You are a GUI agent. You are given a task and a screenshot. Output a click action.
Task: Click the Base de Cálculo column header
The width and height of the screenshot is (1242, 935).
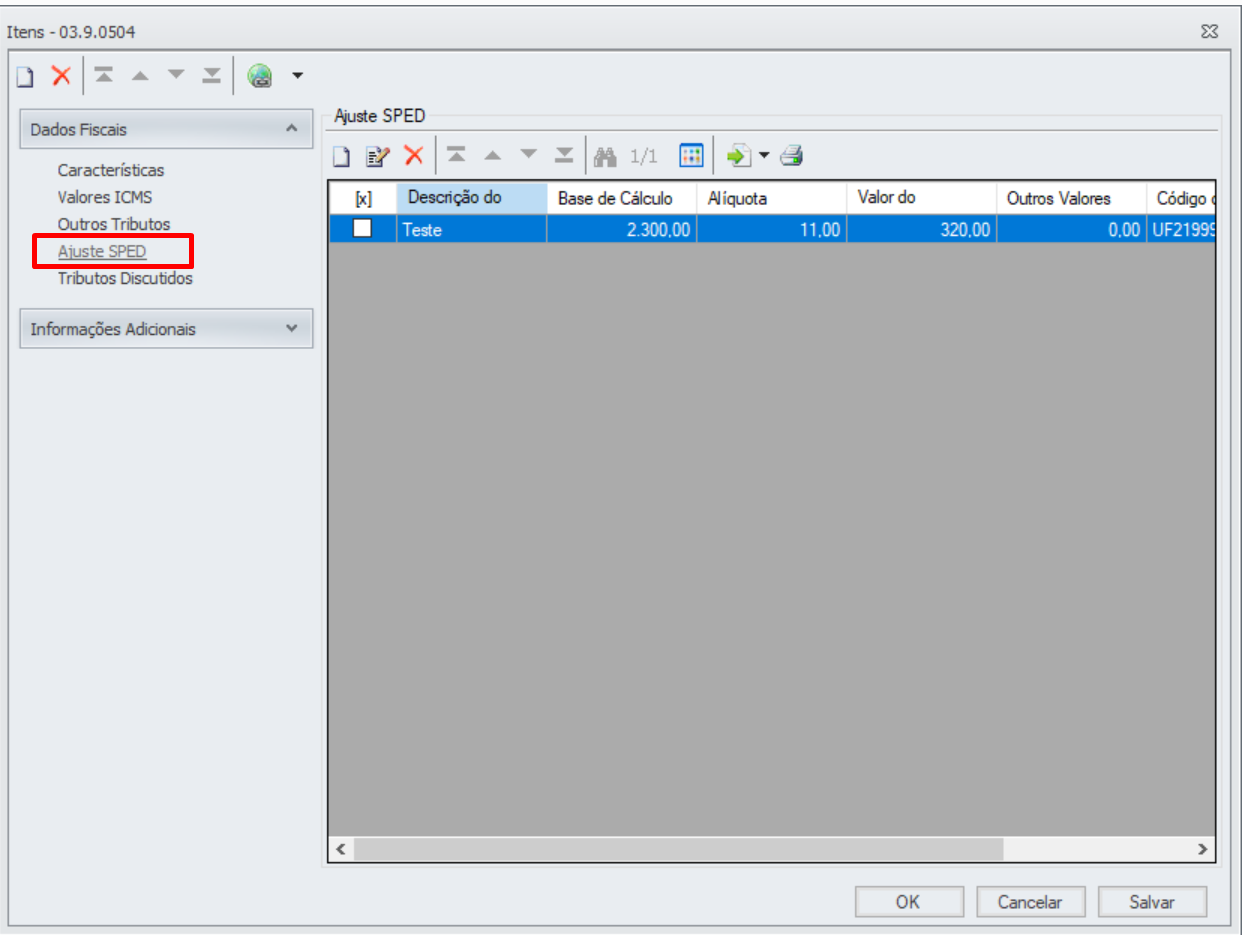tap(622, 198)
